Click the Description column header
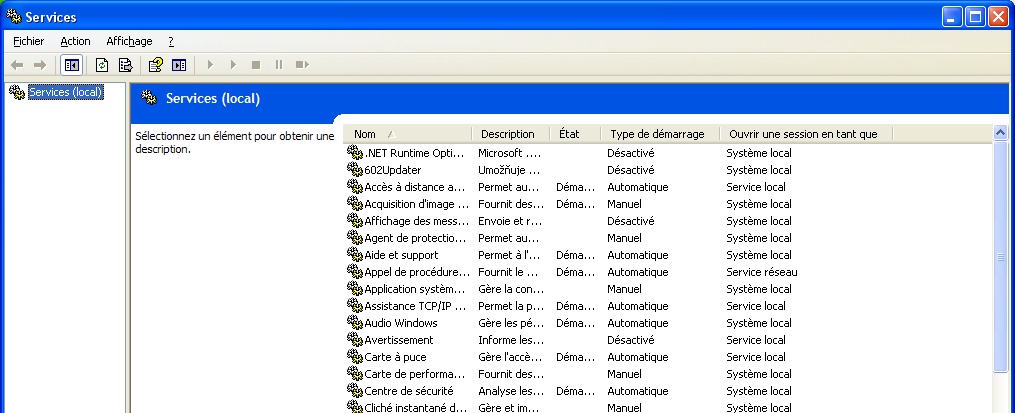The image size is (1015, 413). (x=509, y=134)
